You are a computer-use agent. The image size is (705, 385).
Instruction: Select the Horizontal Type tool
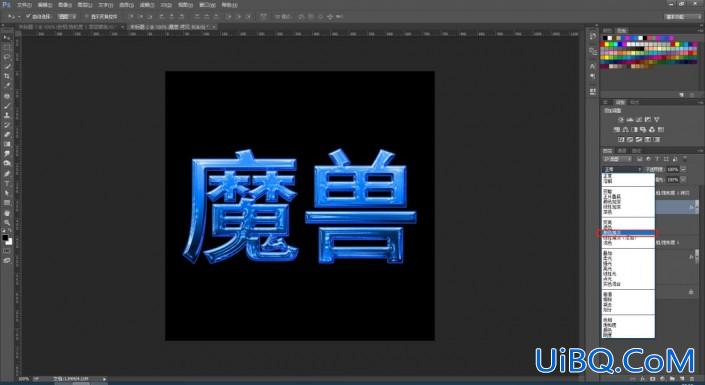(x=7, y=183)
